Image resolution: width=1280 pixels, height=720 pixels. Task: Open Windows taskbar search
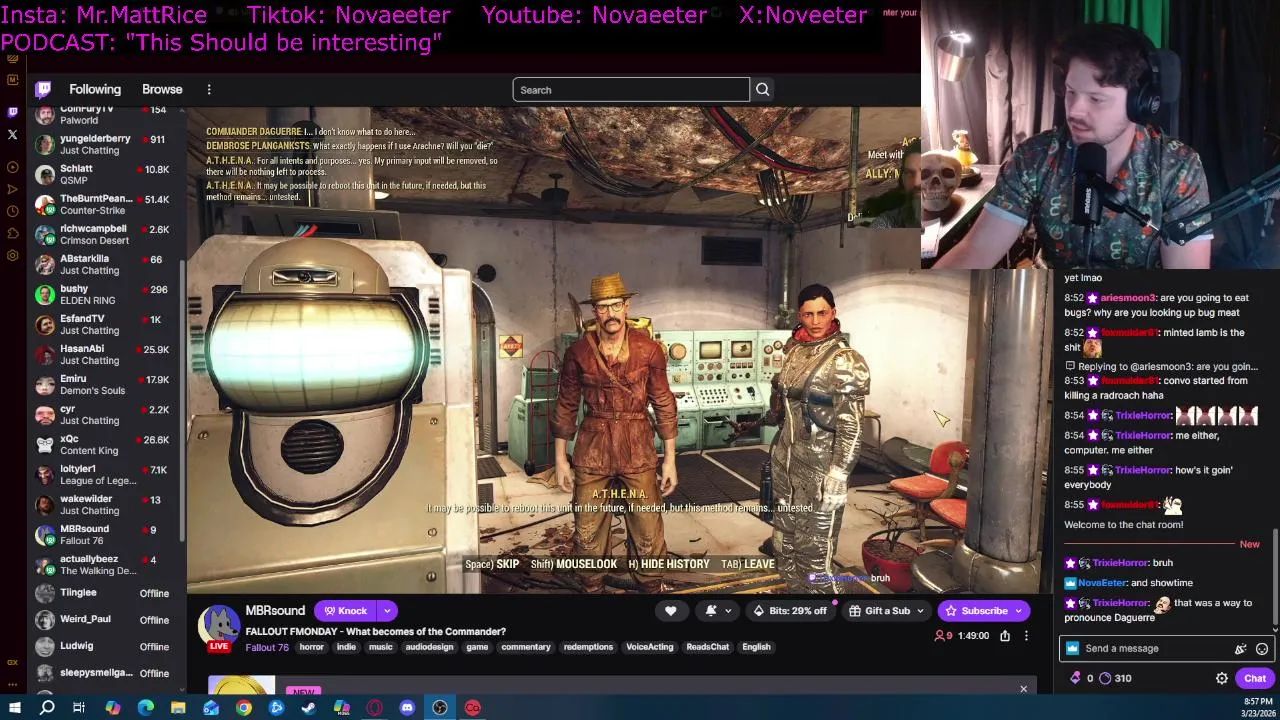click(x=47, y=708)
